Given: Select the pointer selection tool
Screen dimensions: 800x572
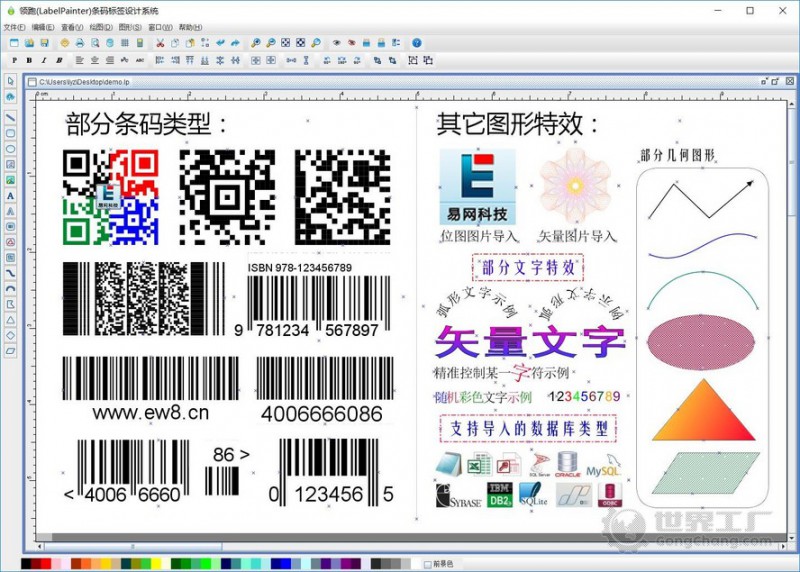Looking at the screenshot, I should point(10,81).
